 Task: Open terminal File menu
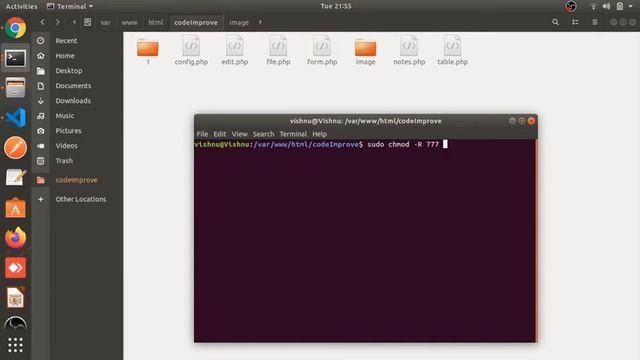202,134
